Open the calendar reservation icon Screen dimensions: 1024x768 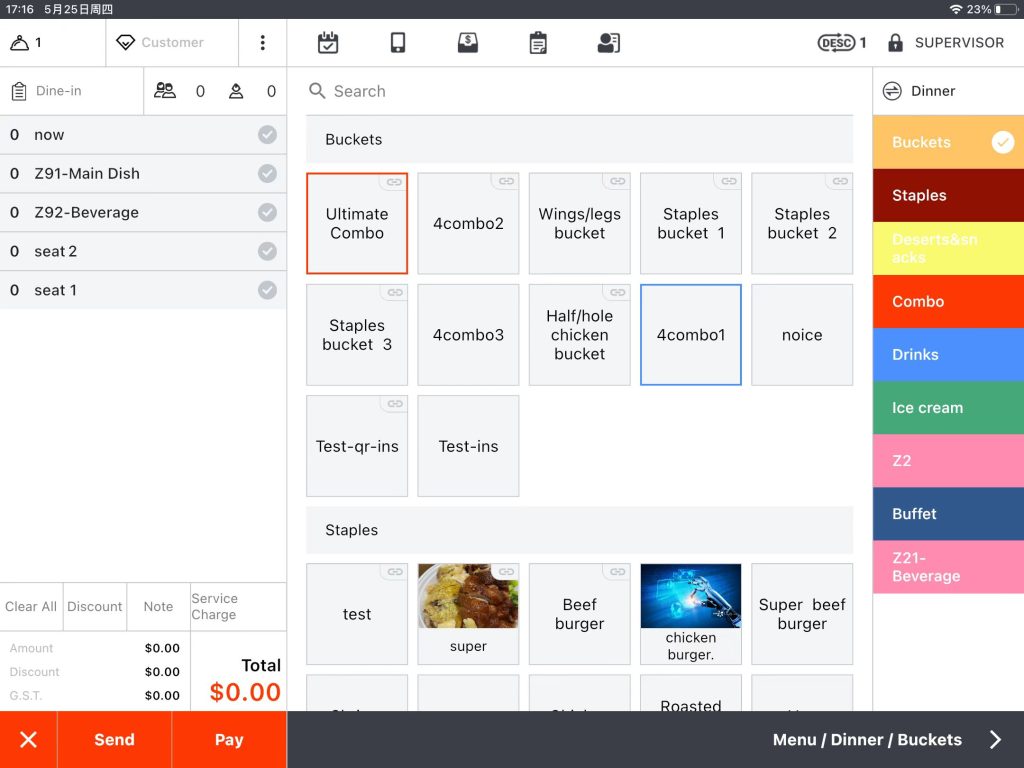(328, 43)
